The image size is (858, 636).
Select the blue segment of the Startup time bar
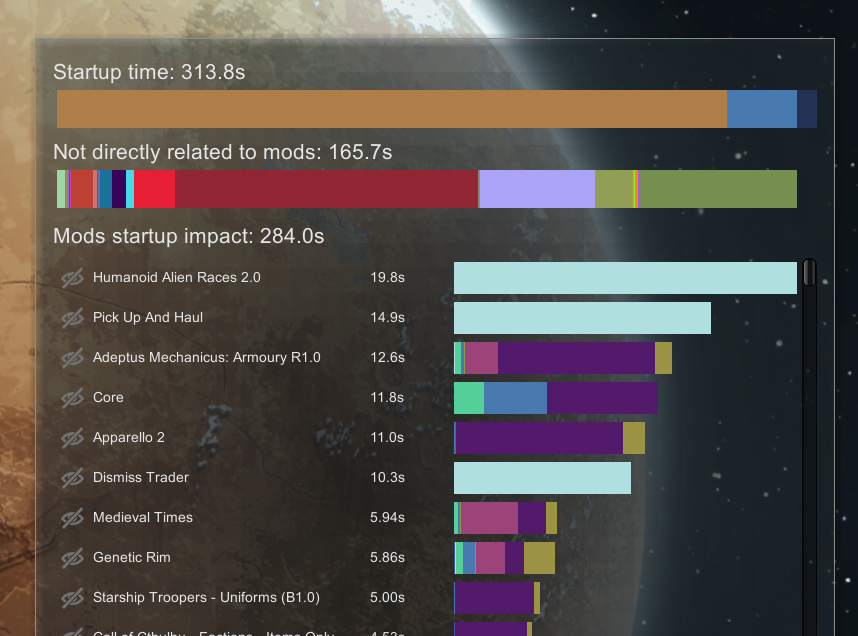761,109
